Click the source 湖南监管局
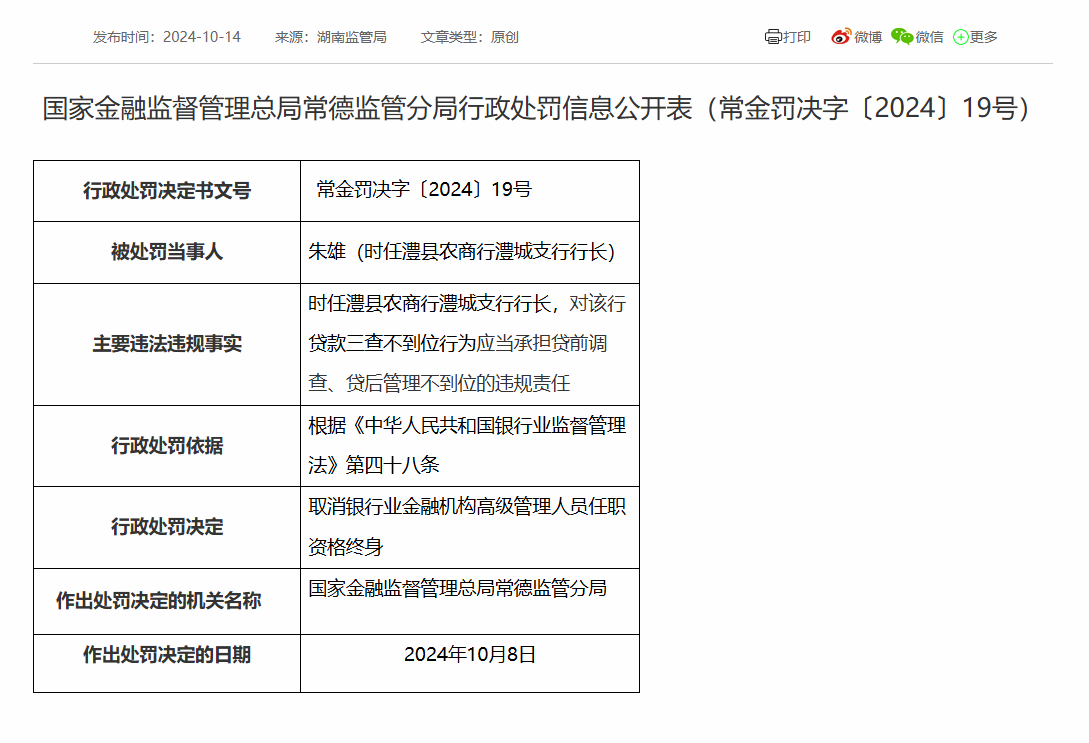 point(351,37)
